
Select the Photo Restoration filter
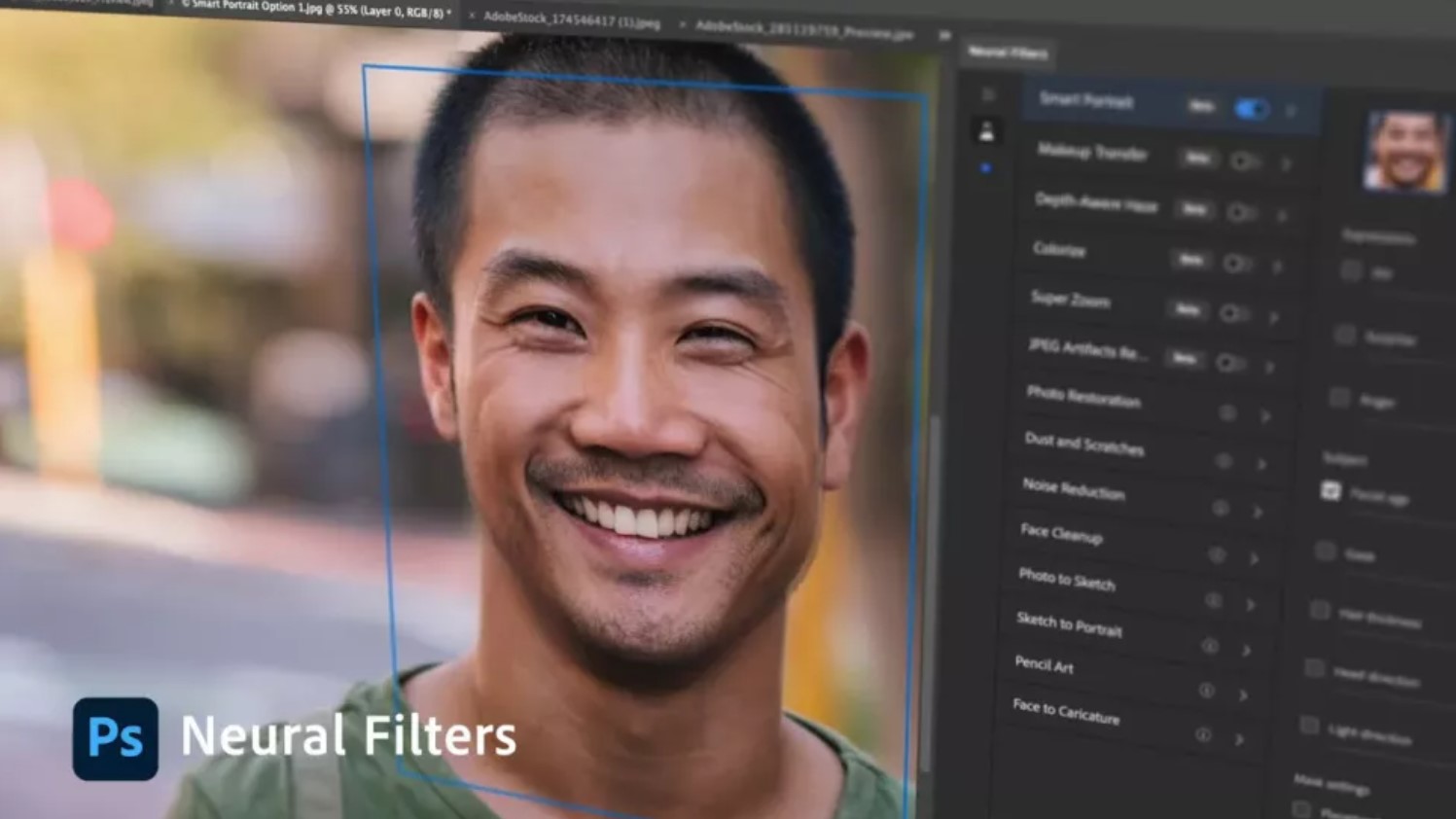(1083, 397)
